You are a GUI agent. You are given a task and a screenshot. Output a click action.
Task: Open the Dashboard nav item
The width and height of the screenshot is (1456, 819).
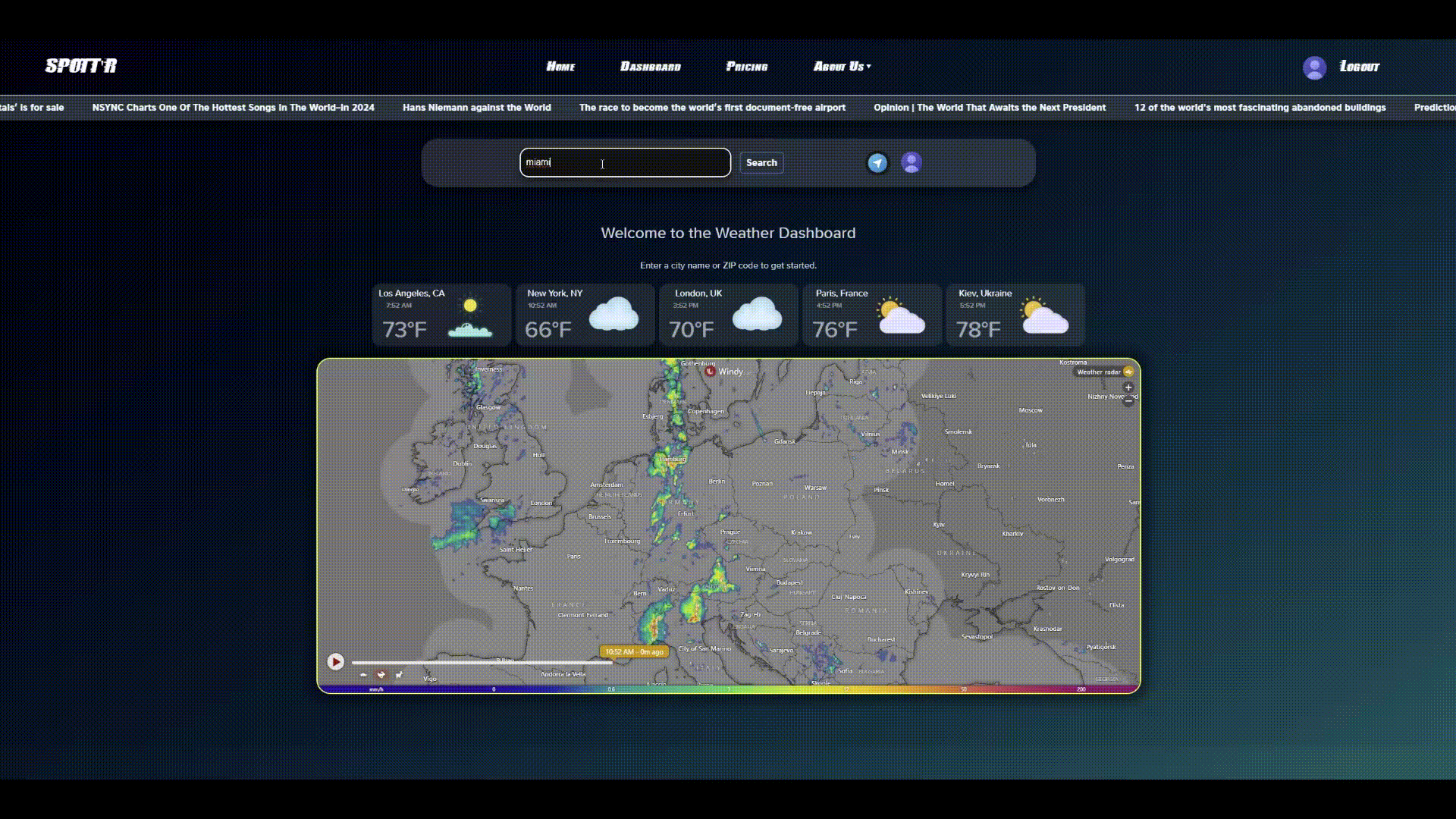point(650,67)
